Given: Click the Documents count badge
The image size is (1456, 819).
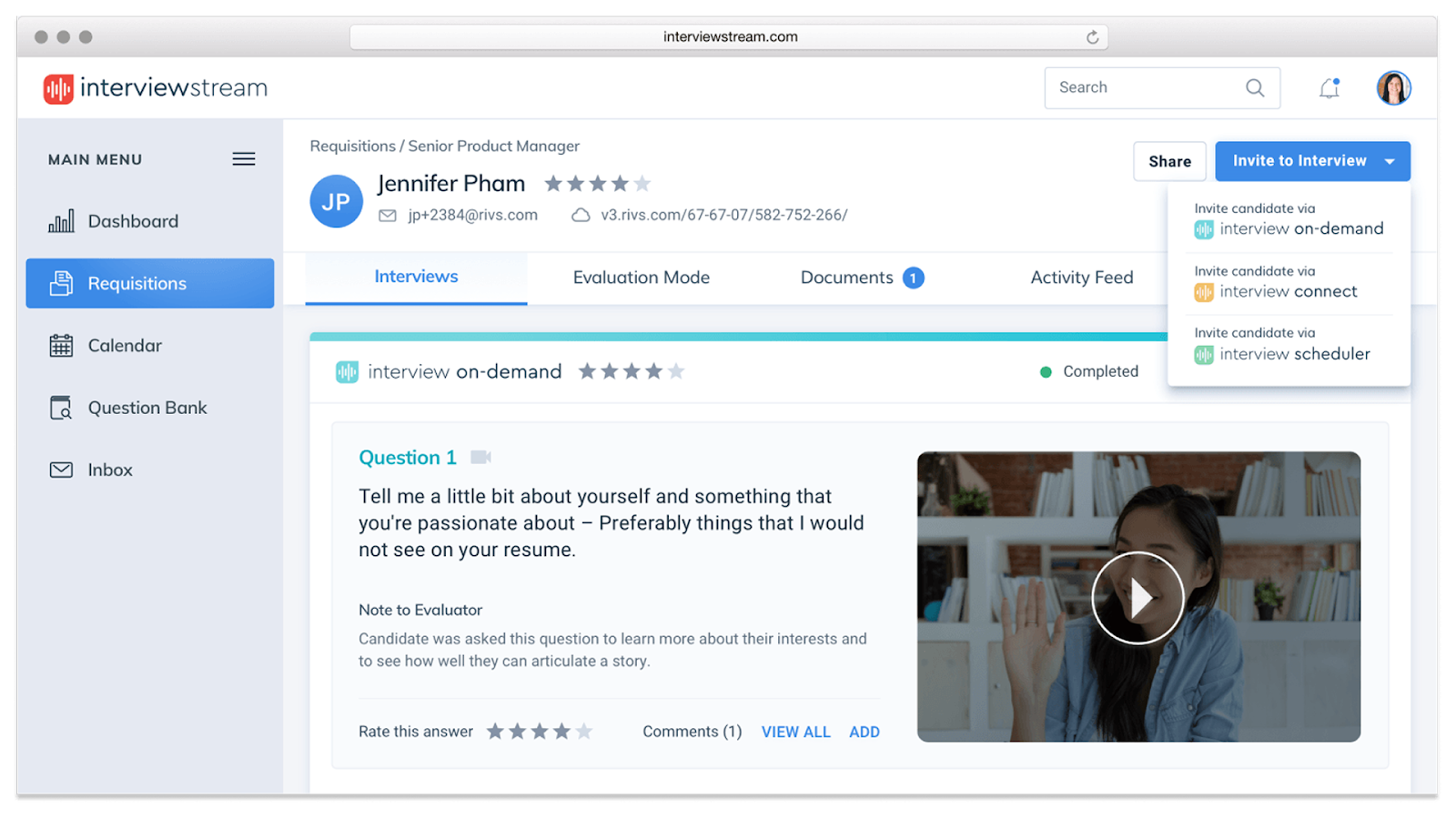Looking at the screenshot, I should (914, 278).
